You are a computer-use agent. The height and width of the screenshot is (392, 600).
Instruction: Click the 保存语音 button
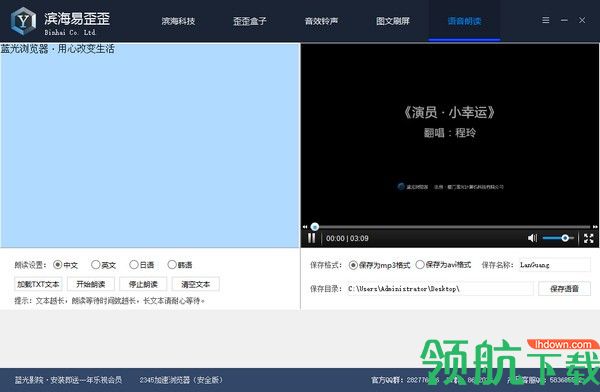564,289
